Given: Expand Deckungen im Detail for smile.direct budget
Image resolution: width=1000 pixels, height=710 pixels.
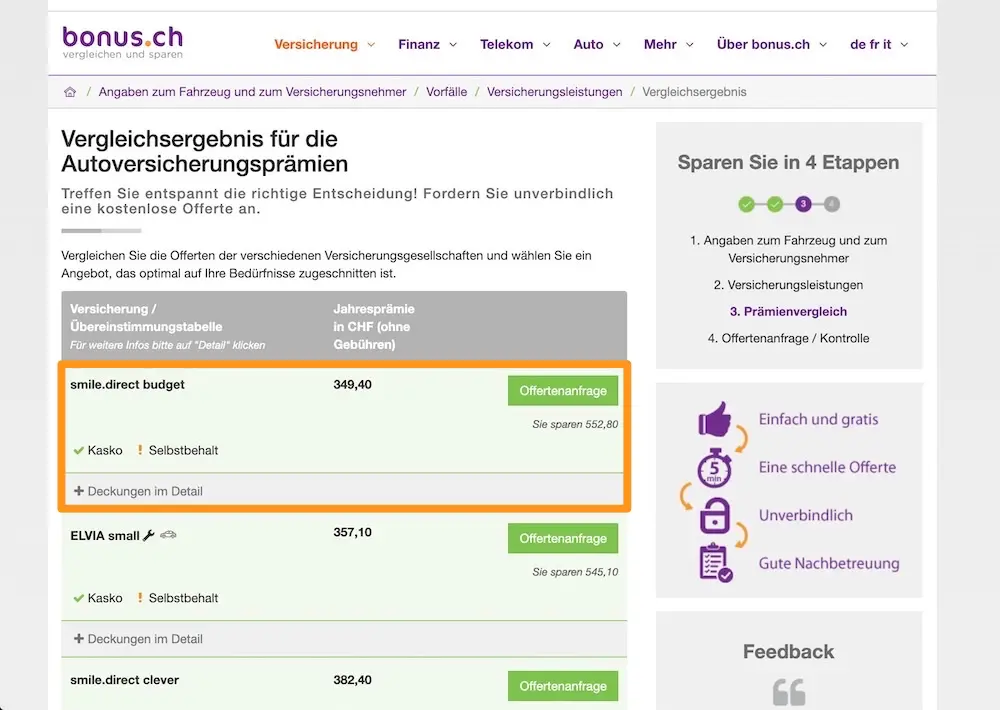Looking at the screenshot, I should [138, 491].
